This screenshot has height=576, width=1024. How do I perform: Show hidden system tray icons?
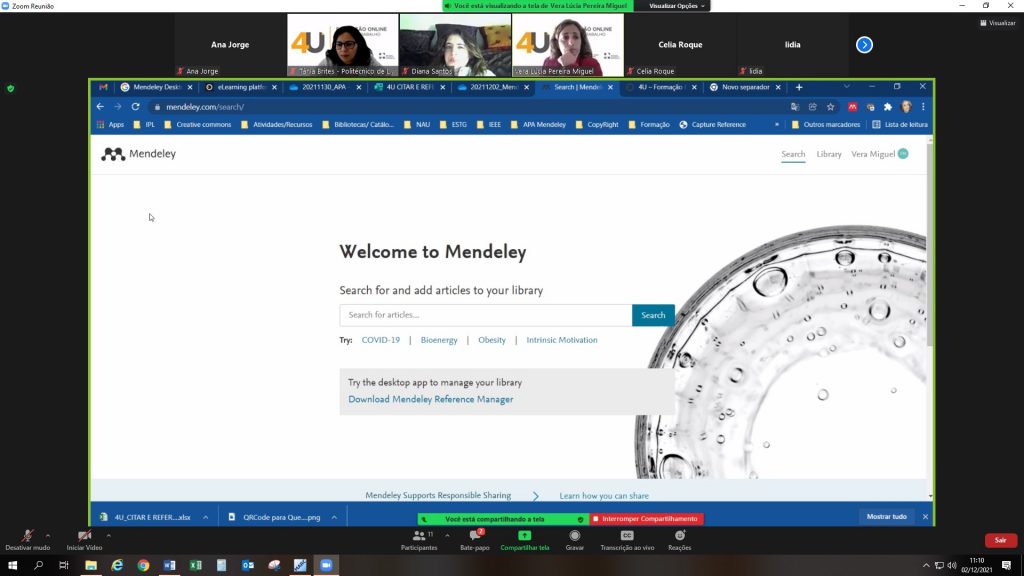(925, 566)
